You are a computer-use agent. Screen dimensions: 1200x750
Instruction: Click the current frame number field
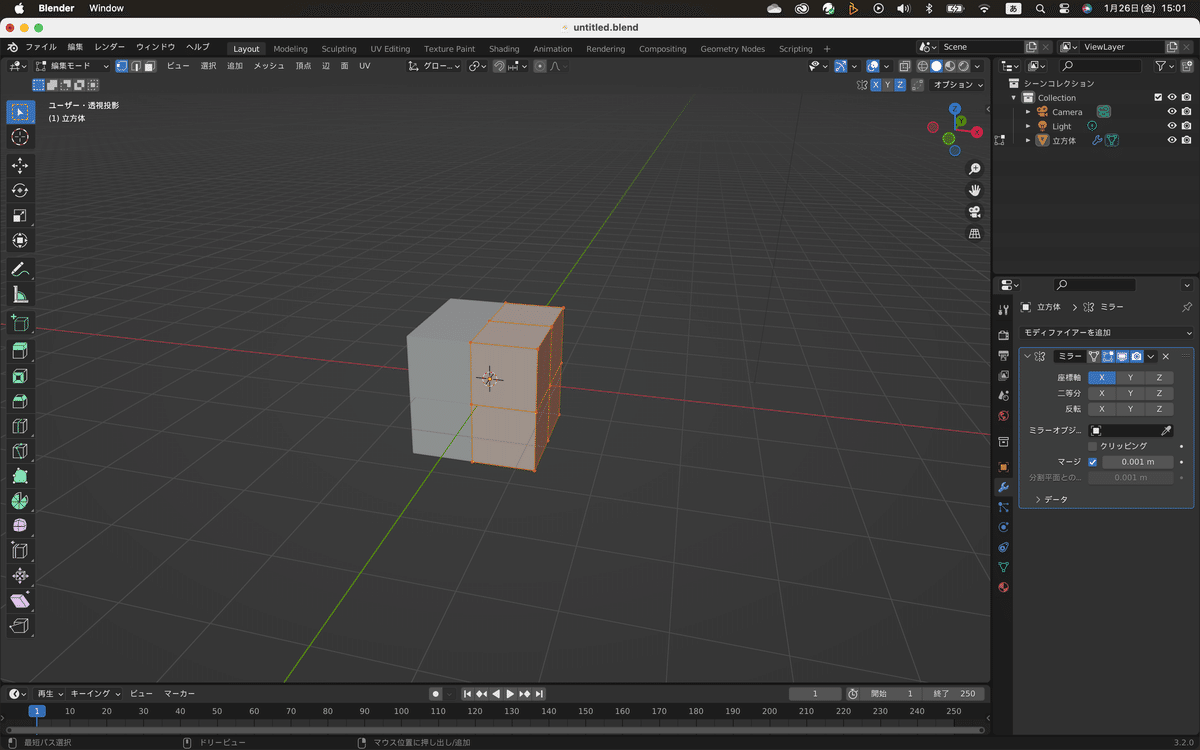[x=815, y=694]
